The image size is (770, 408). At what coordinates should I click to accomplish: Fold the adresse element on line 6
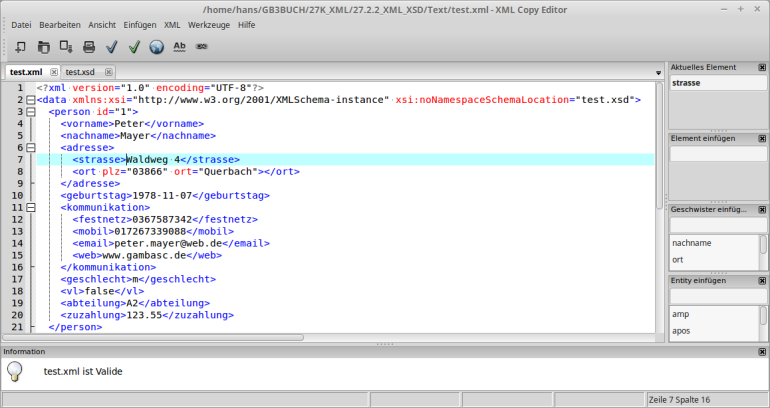30,147
